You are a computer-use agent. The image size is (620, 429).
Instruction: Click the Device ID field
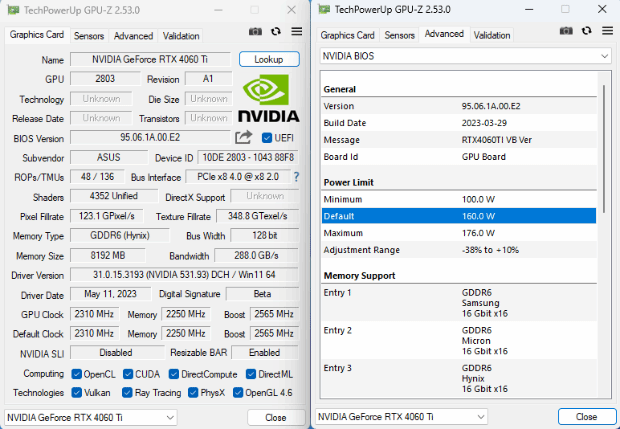(248, 158)
